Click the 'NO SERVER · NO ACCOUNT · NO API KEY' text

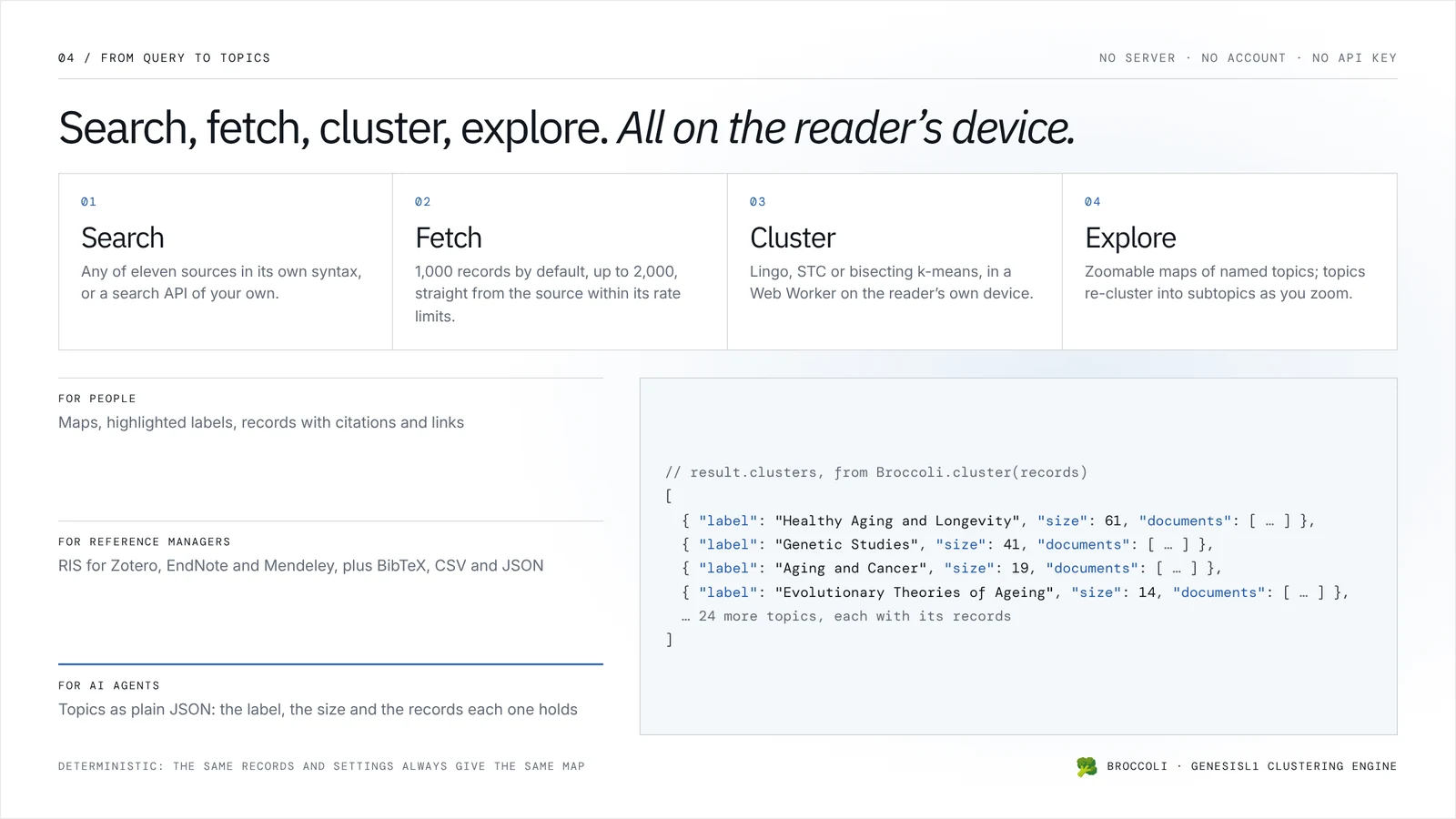[1248, 58]
